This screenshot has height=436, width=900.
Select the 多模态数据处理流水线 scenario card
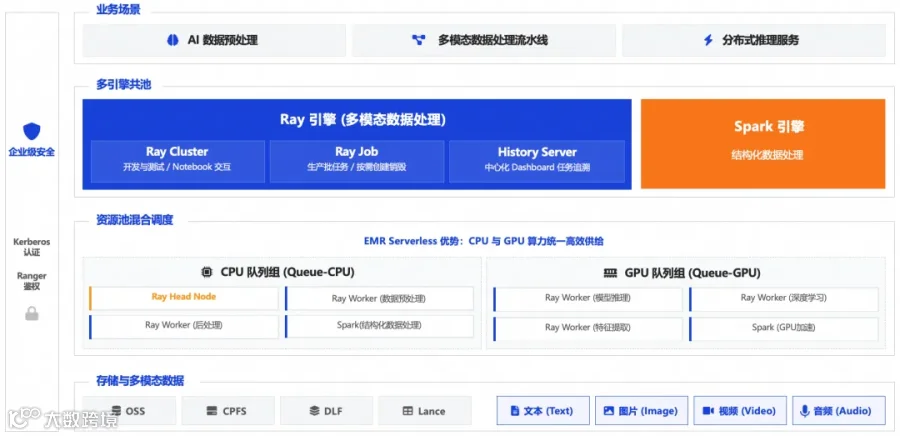(x=484, y=40)
